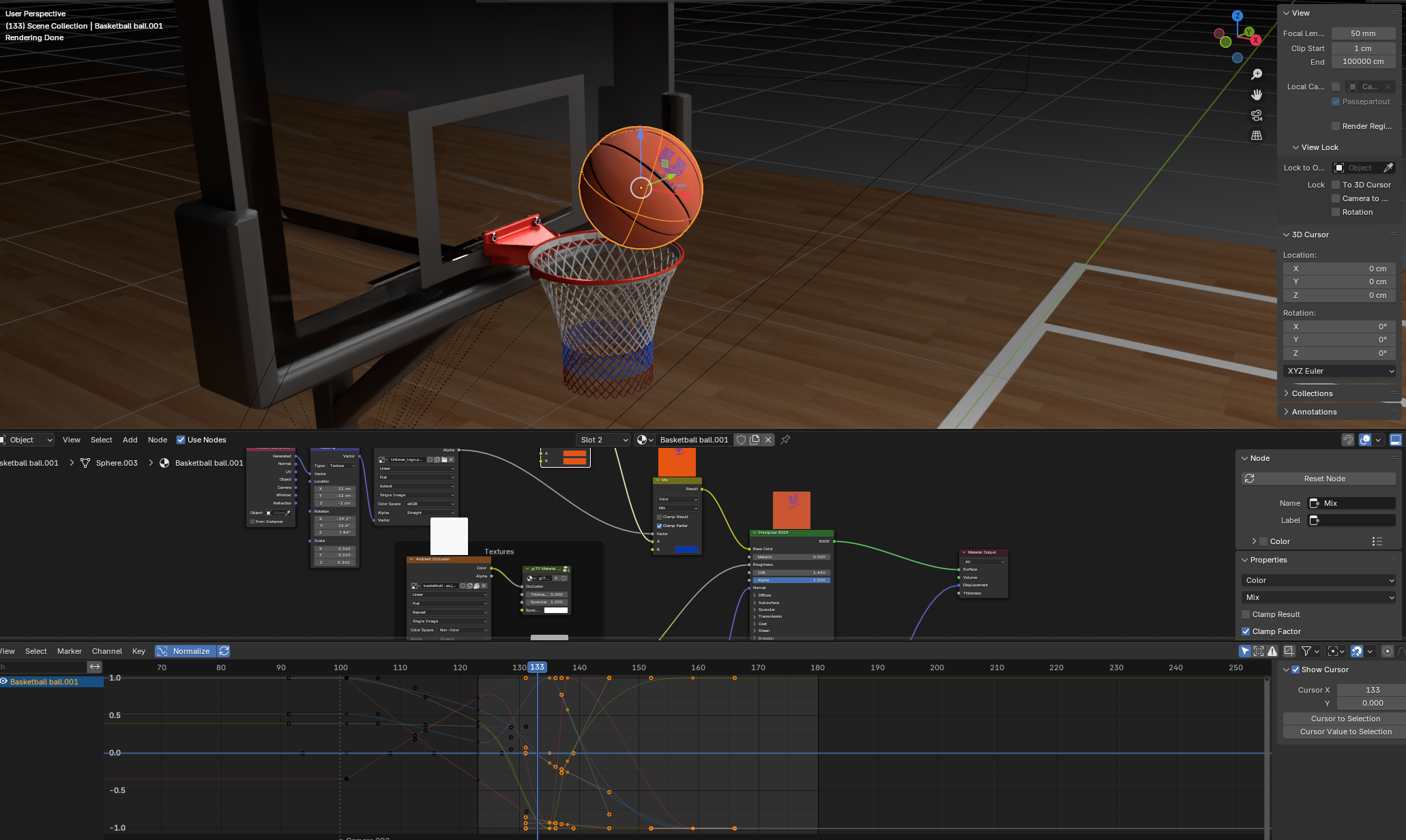The height and width of the screenshot is (840, 1406).
Task: Click the graph editor ghost curves icon
Action: [1289, 651]
